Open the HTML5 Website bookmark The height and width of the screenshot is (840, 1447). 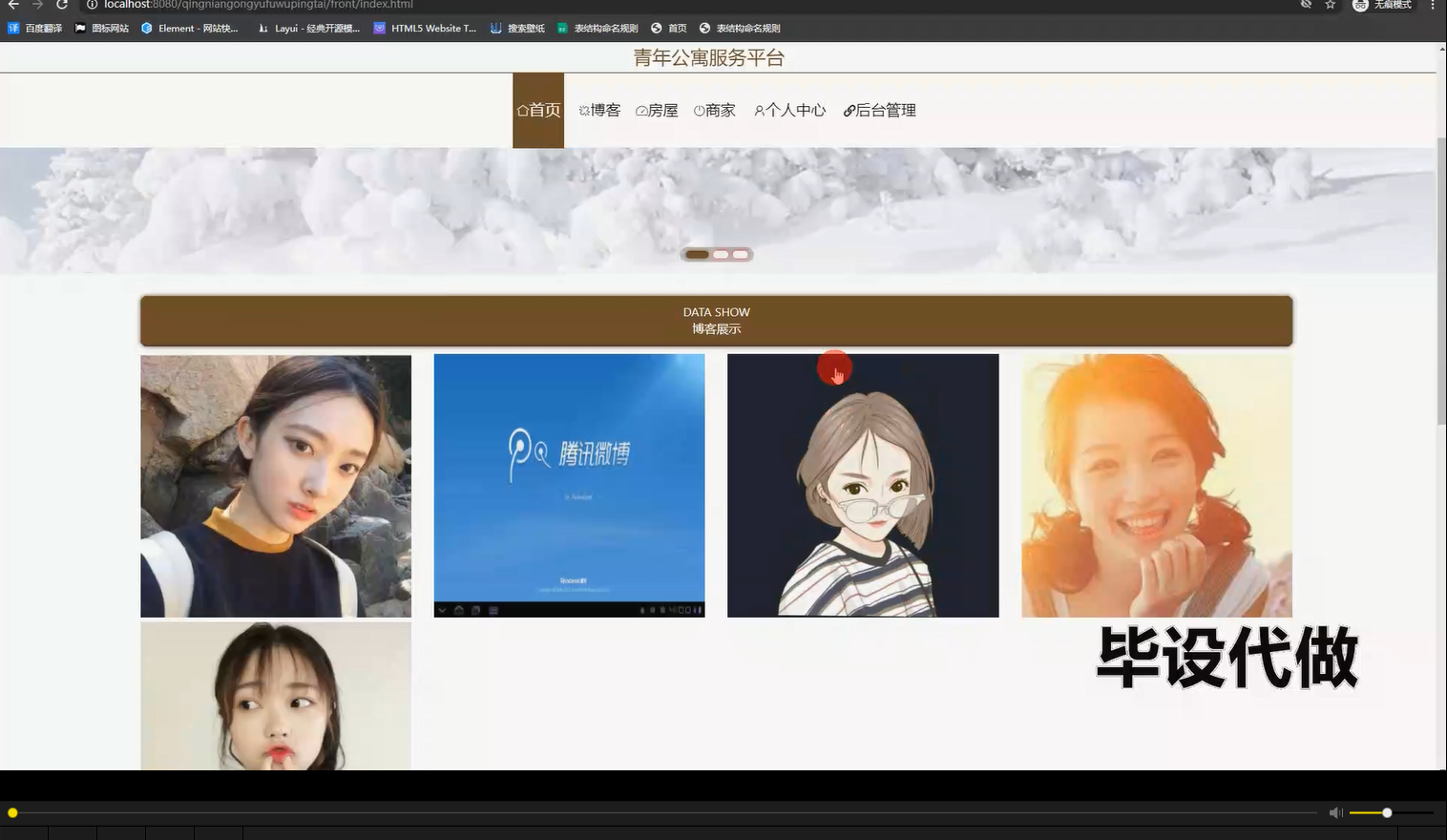coord(426,29)
